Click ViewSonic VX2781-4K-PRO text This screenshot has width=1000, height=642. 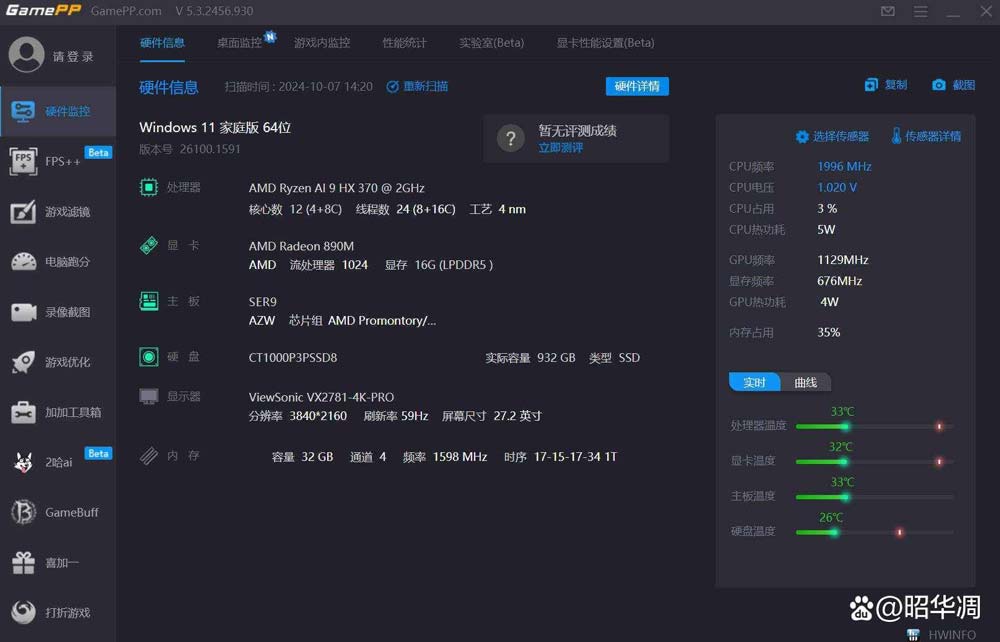(x=321, y=397)
